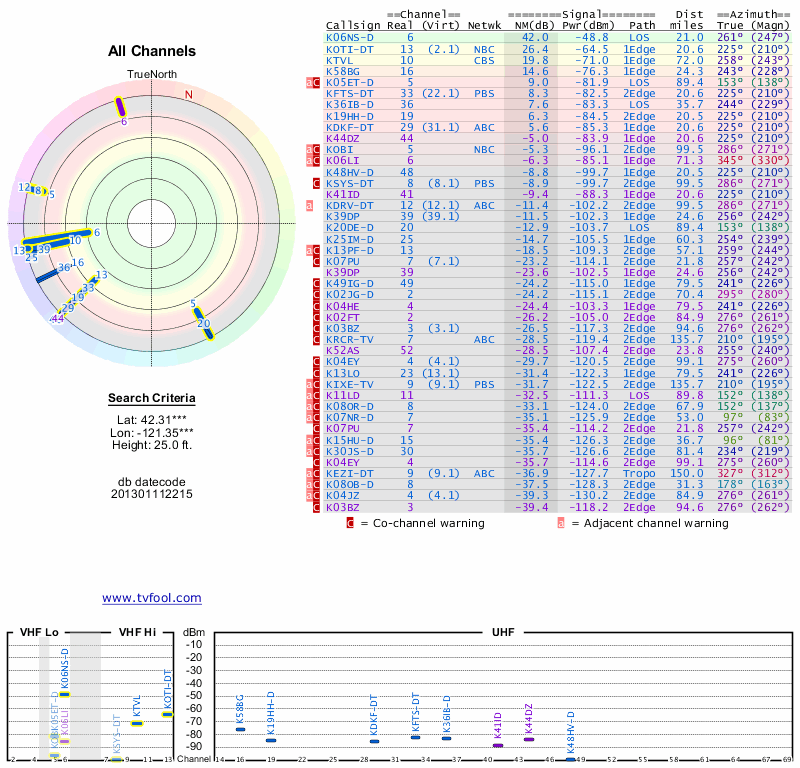This screenshot has height=768, width=800.
Task: Select the channel 20 marker on radar plot
Action: coord(203,323)
